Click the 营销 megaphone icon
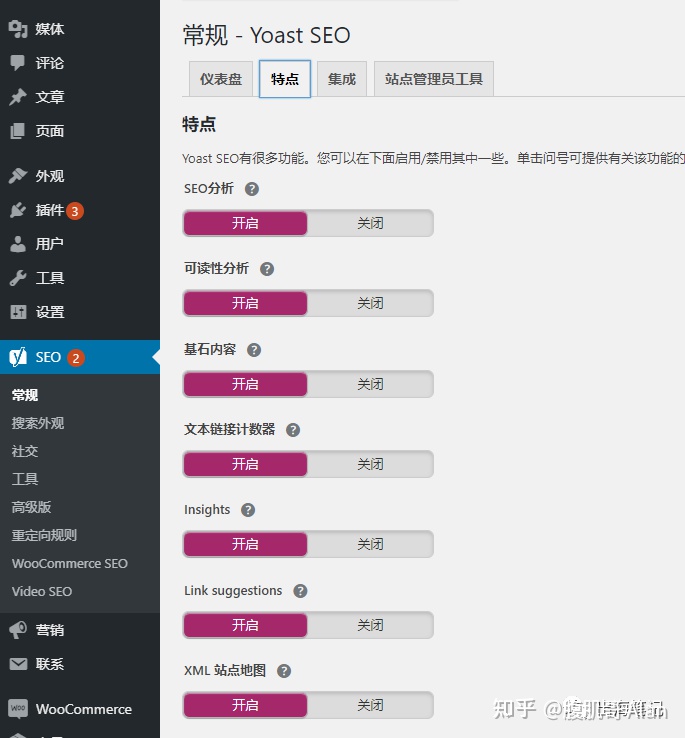This screenshot has width=685, height=738. pos(18,630)
